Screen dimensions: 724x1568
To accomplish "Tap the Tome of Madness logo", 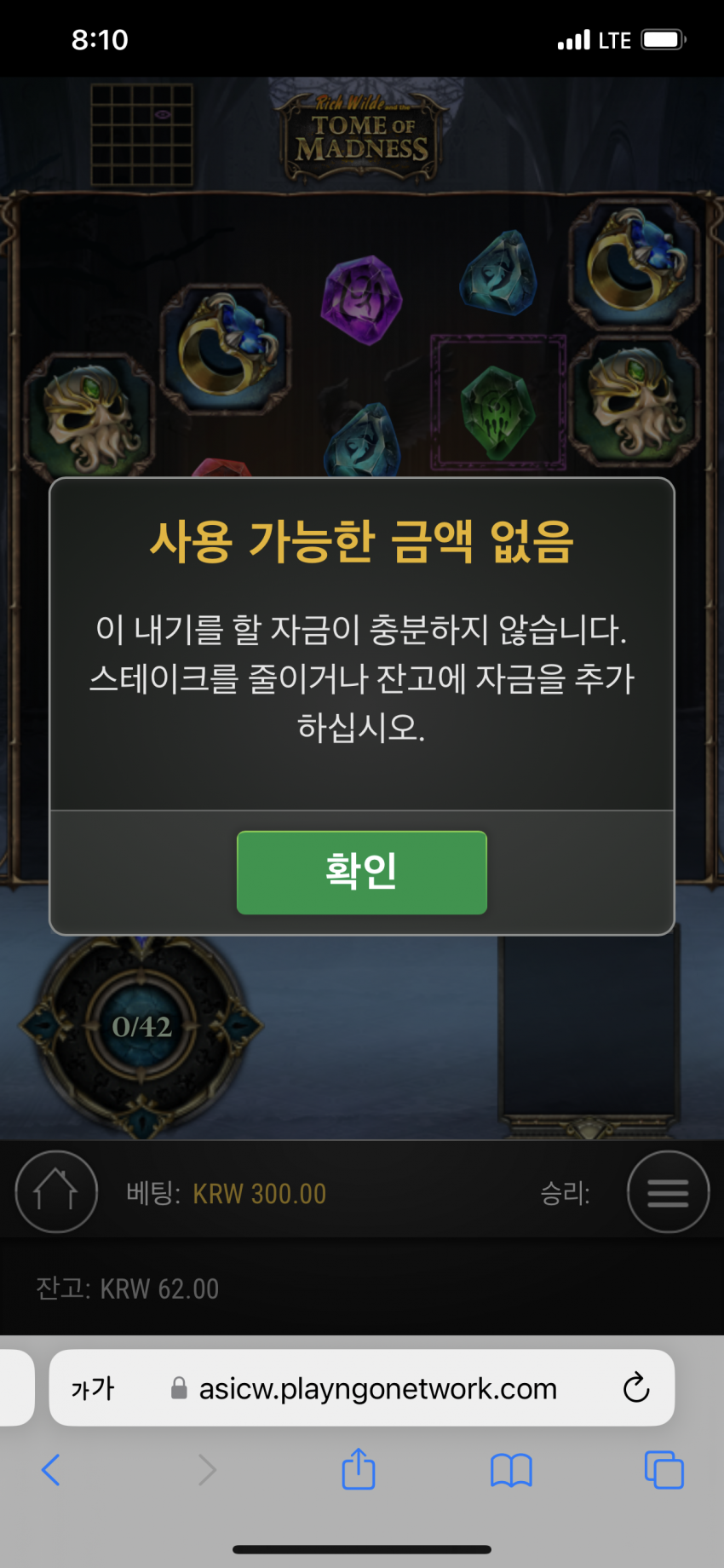I will coord(362,136).
